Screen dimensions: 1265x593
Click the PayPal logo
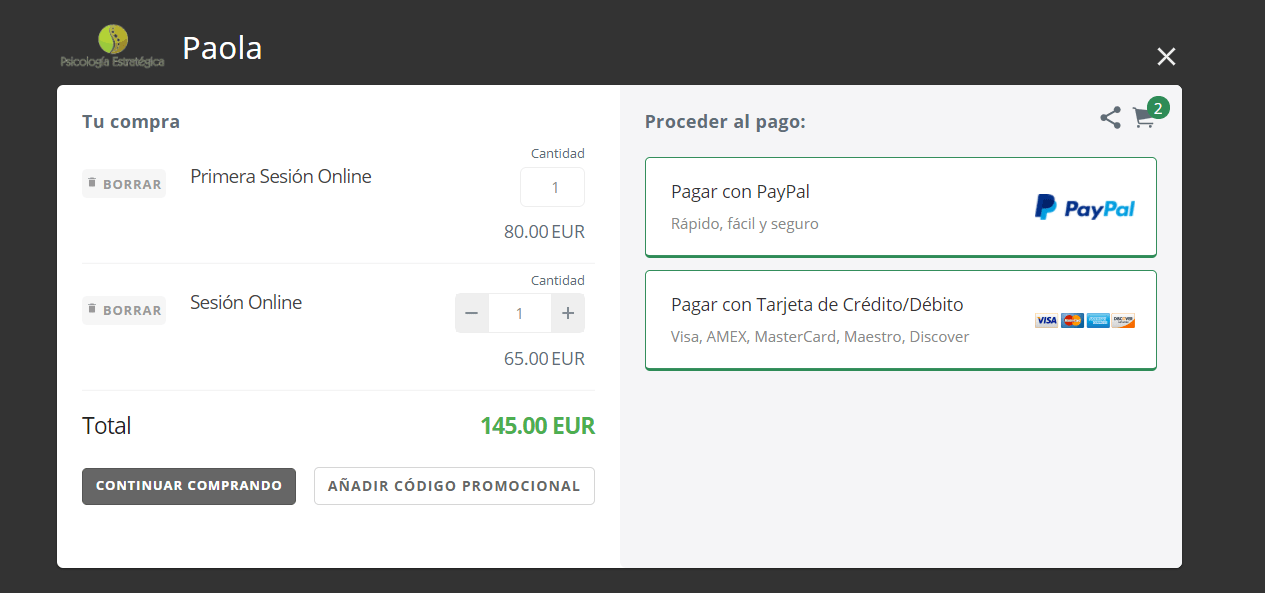[x=1085, y=208]
